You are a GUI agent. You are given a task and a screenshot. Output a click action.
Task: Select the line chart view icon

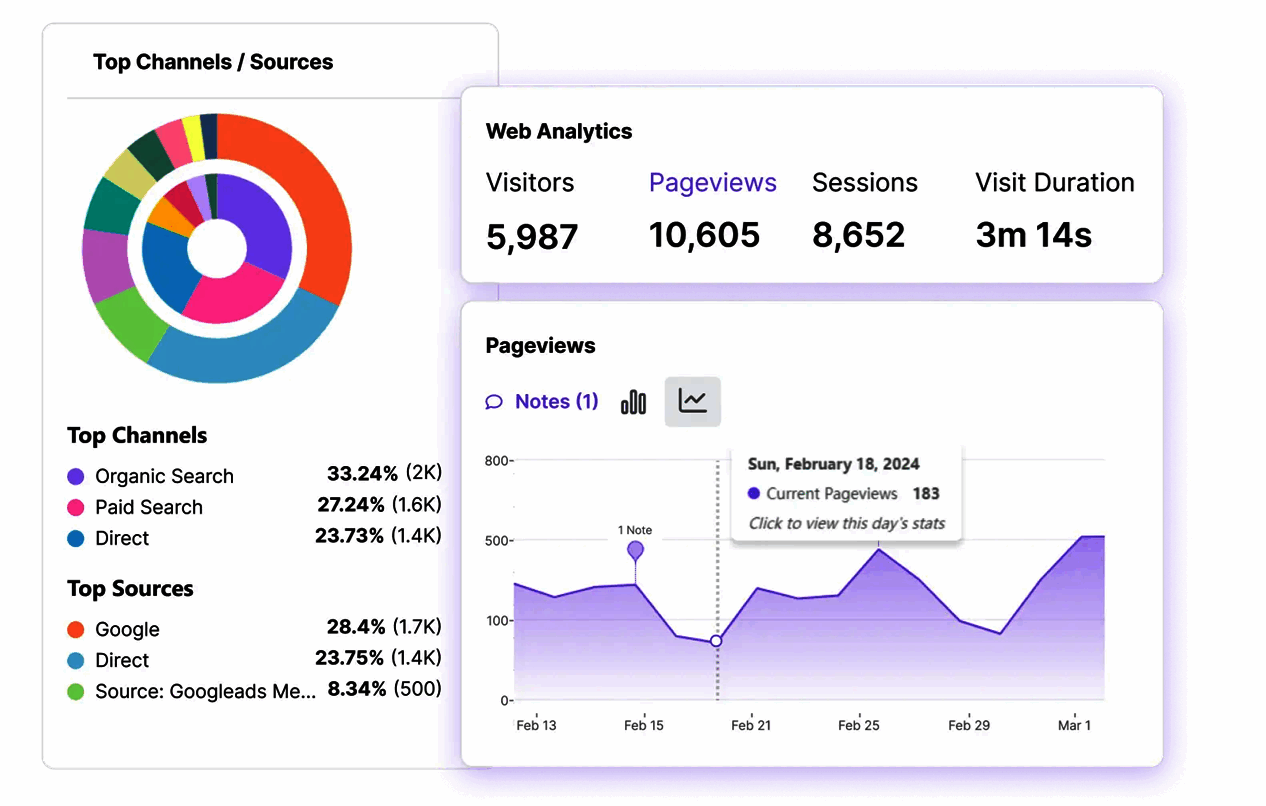tap(692, 401)
